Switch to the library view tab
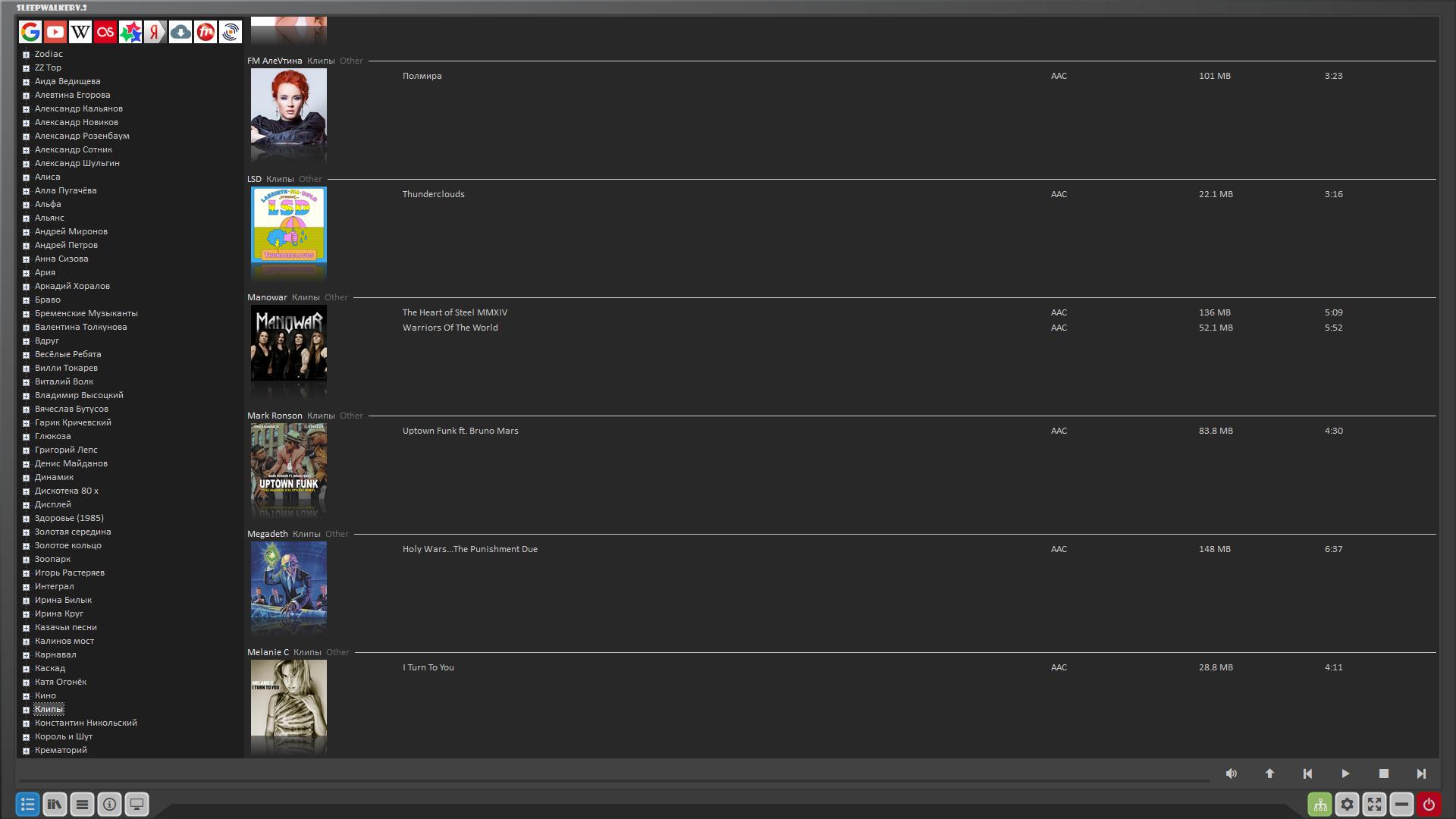 click(55, 804)
